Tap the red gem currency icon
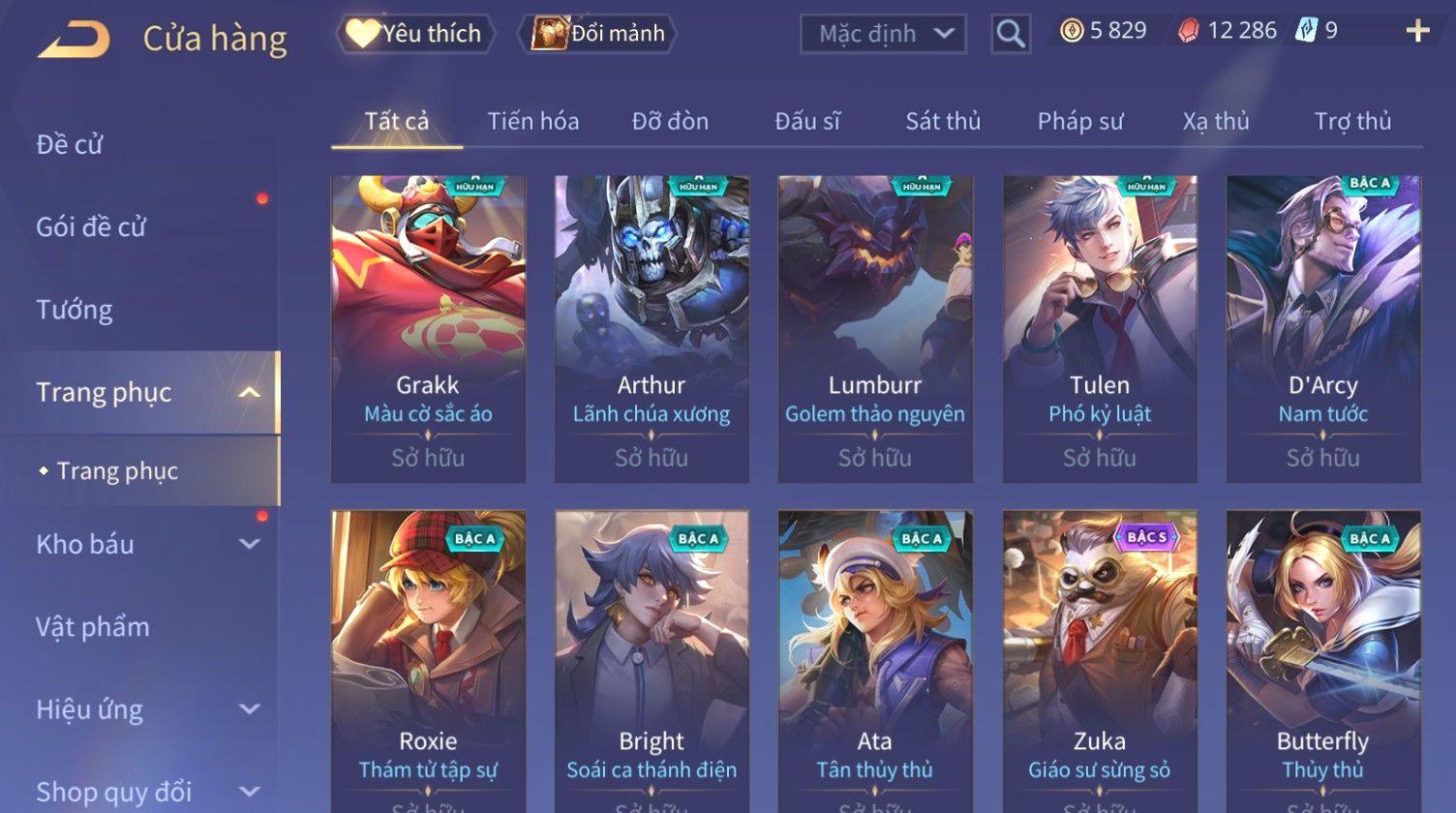This screenshot has width=1456, height=813. 1188,31
